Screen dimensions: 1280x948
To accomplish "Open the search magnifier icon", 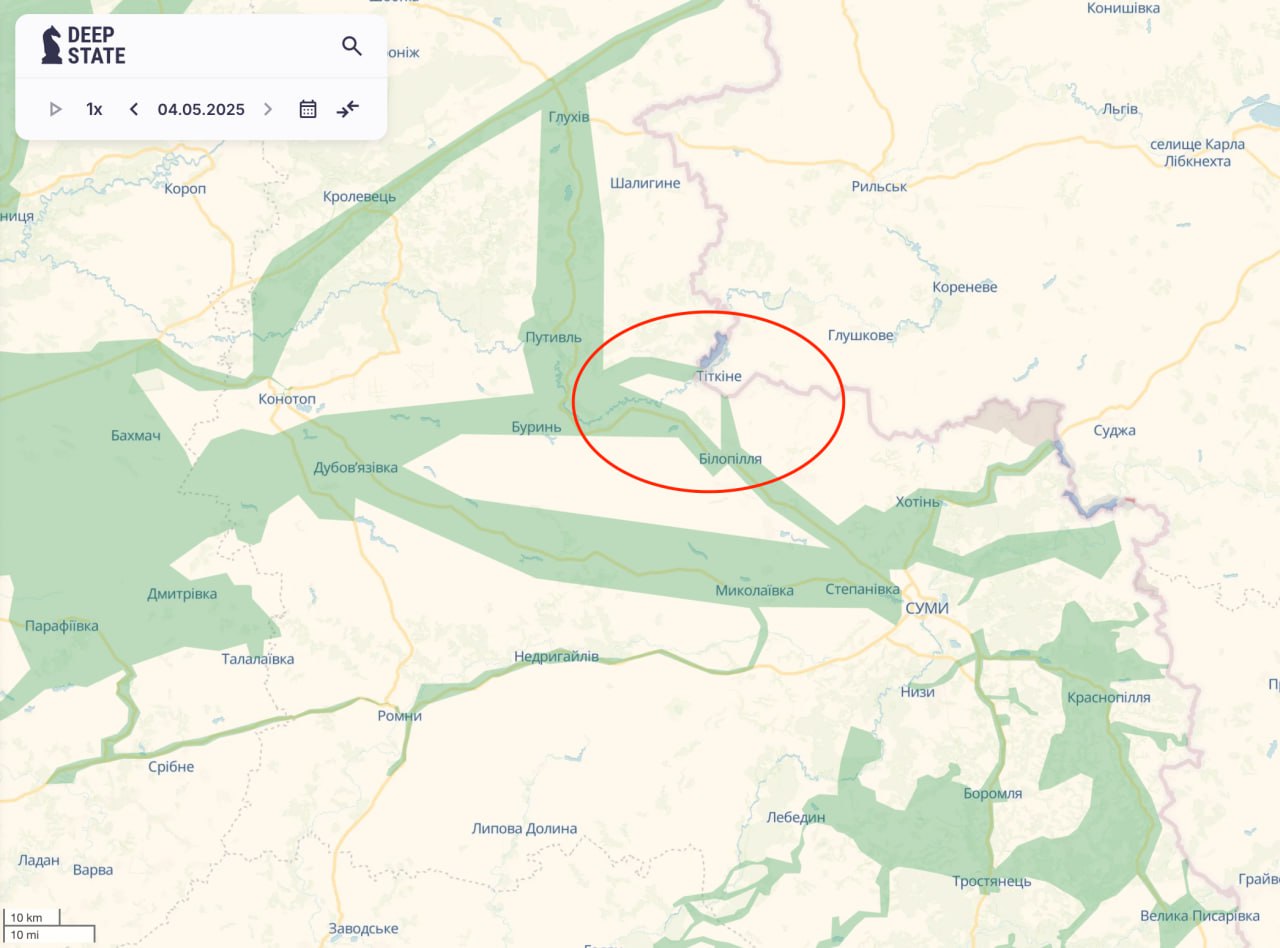I will (x=351, y=46).
